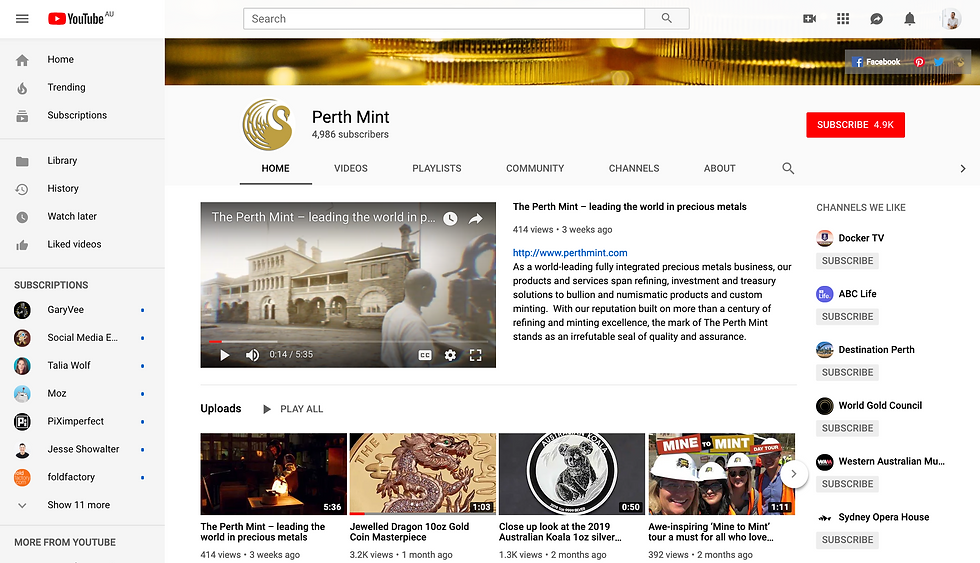Subscribe to Docker TV
Viewport: 980px width, 563px height.
coord(848,261)
